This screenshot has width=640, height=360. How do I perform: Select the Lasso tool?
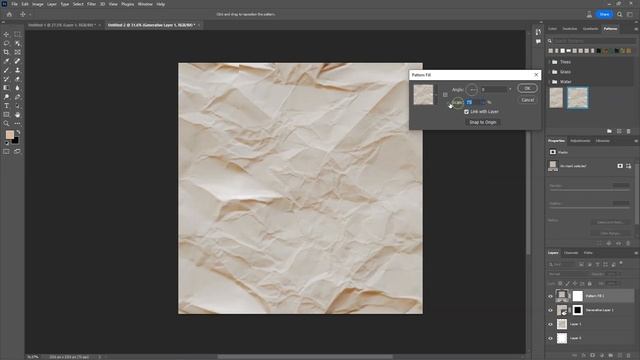tap(6, 43)
